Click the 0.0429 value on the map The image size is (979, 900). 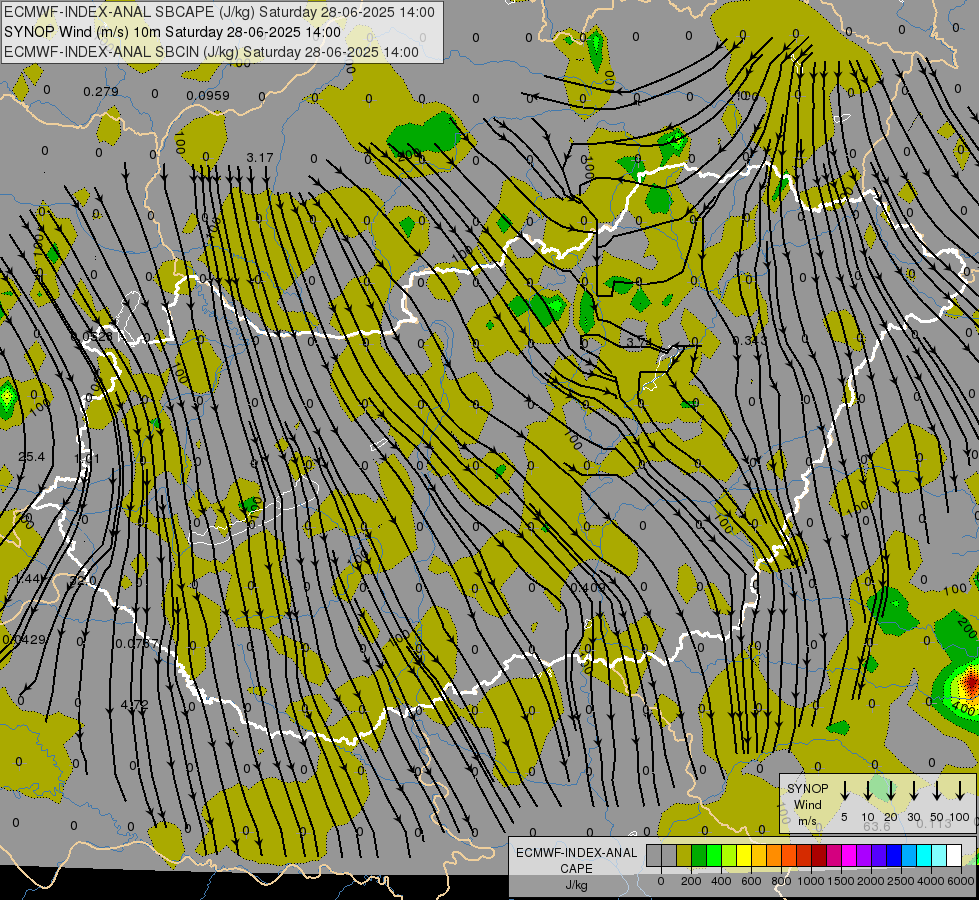point(24,639)
